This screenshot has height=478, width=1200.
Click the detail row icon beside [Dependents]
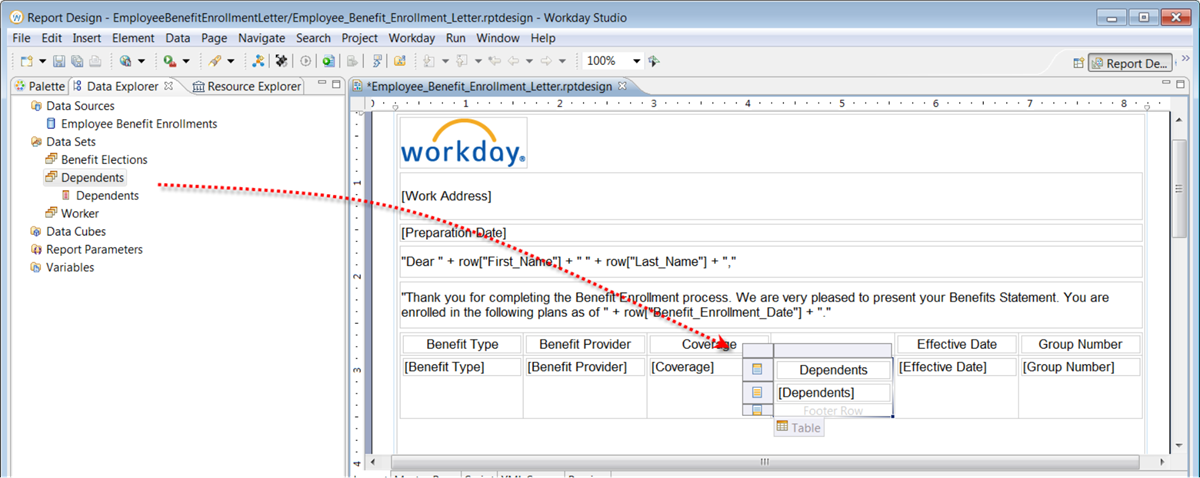tap(757, 392)
